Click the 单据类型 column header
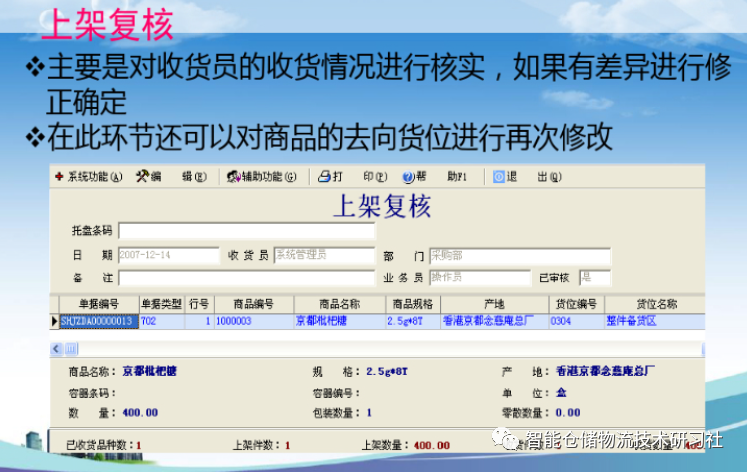 (x=162, y=304)
